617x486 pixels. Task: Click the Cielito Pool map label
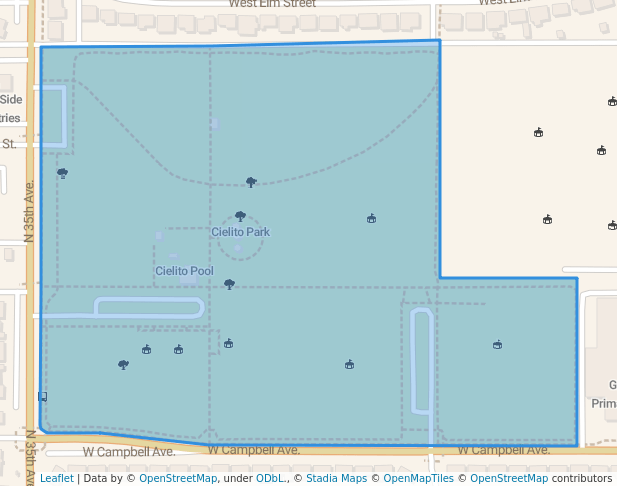coord(184,271)
